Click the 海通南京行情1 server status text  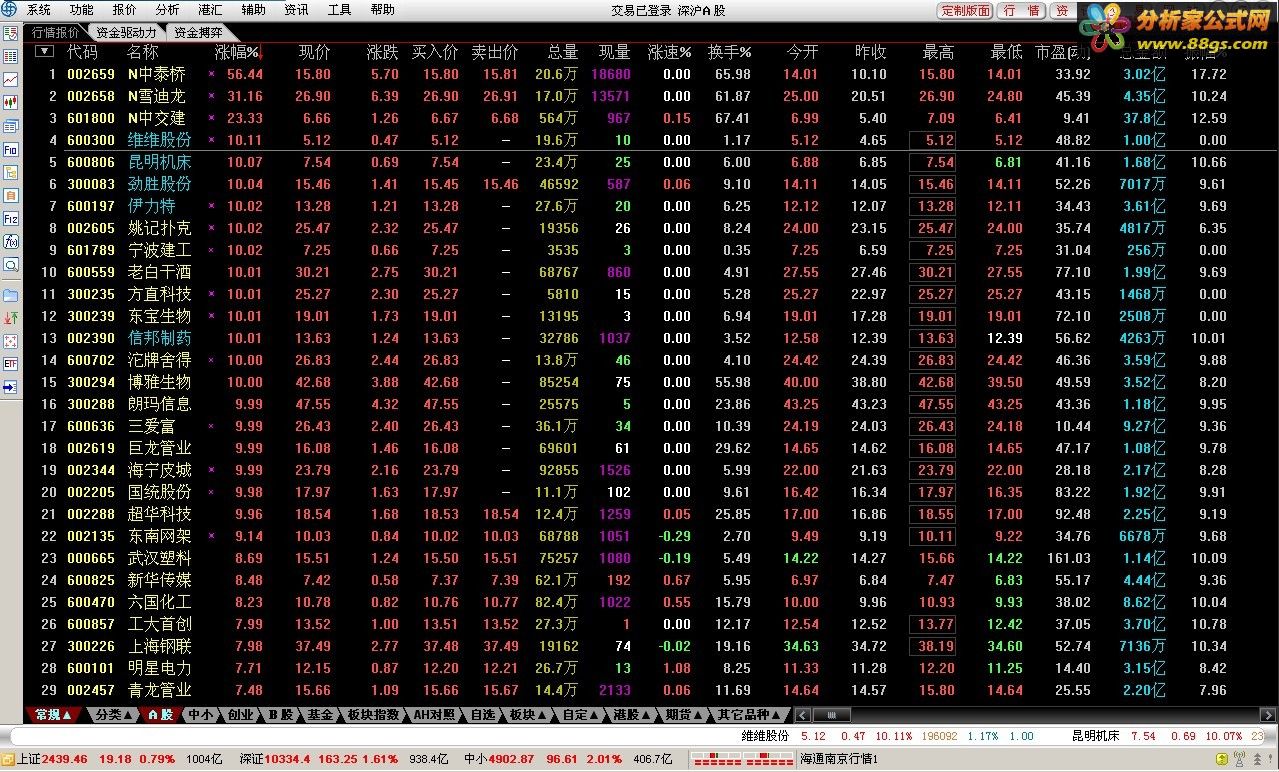coord(839,760)
